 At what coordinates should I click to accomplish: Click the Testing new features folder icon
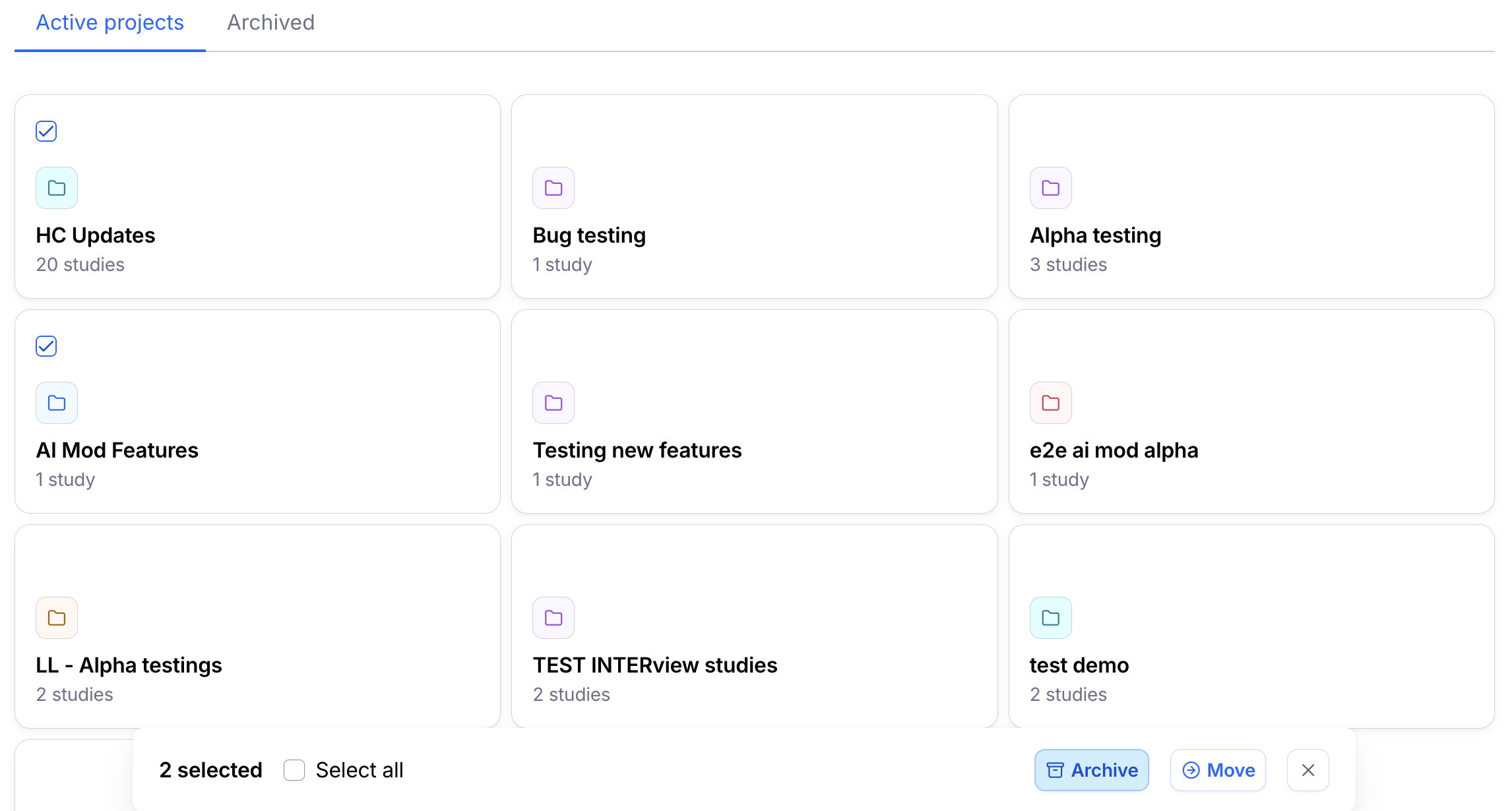point(553,403)
